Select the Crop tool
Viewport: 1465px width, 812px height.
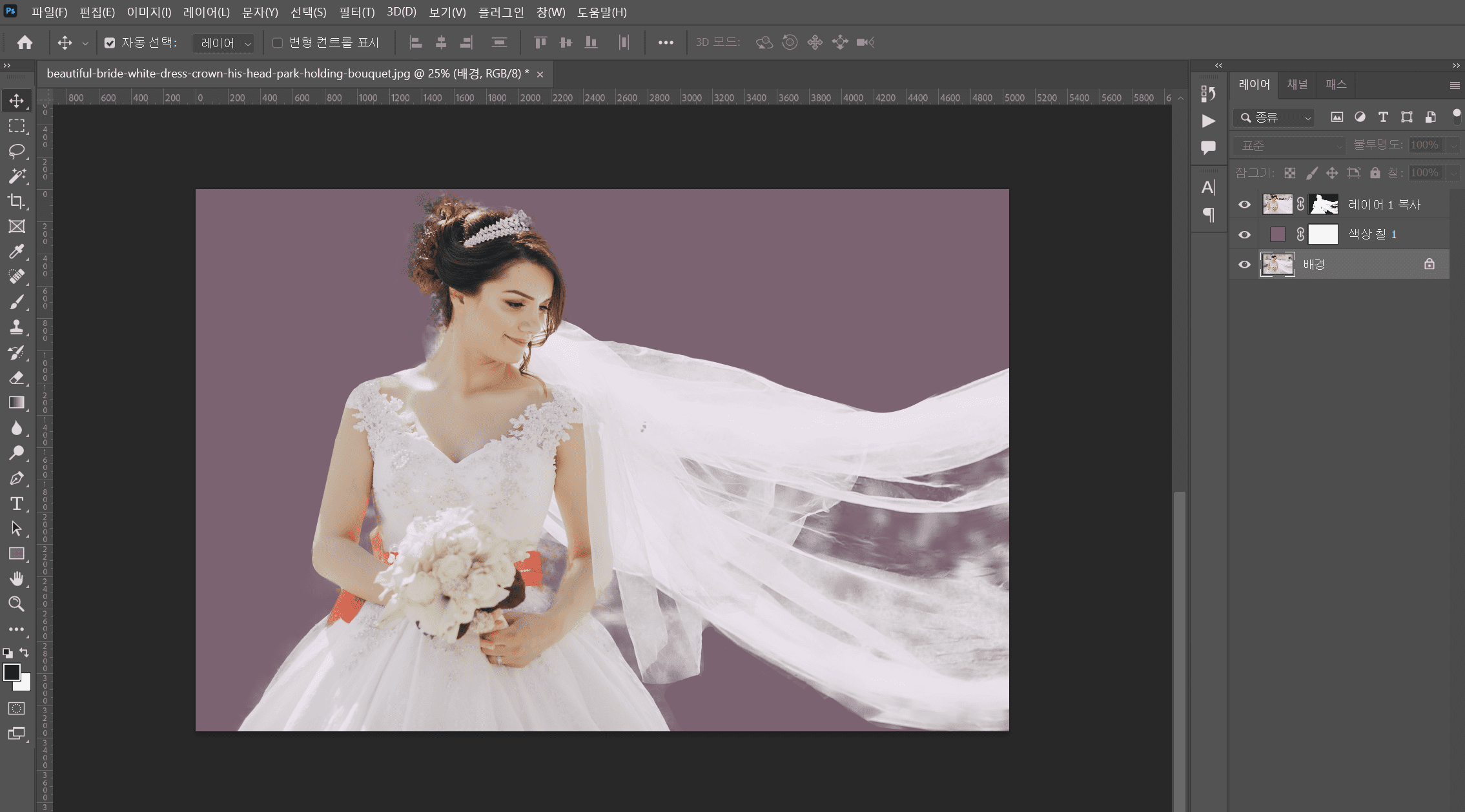point(17,201)
